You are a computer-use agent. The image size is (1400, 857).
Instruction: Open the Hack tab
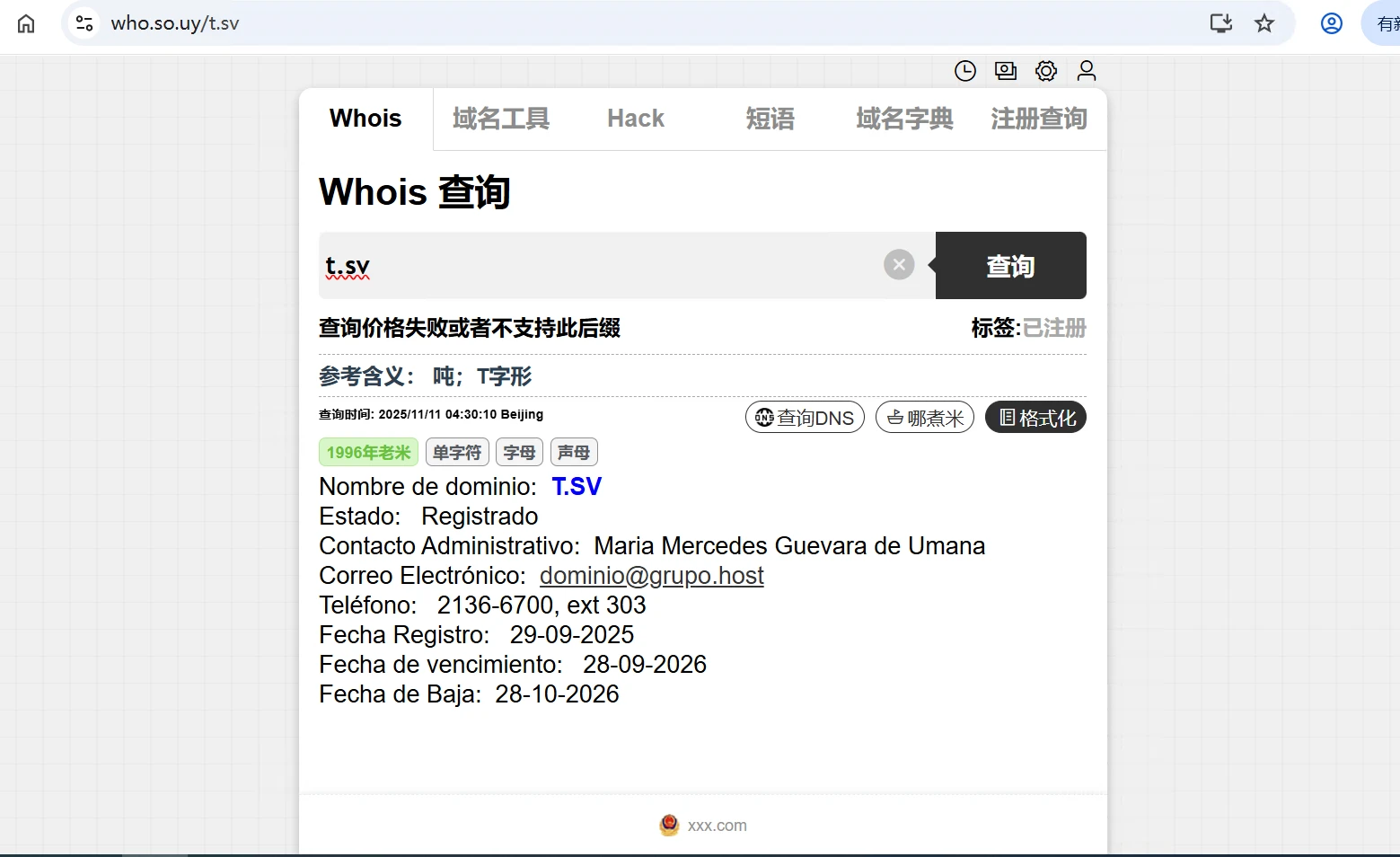click(636, 119)
